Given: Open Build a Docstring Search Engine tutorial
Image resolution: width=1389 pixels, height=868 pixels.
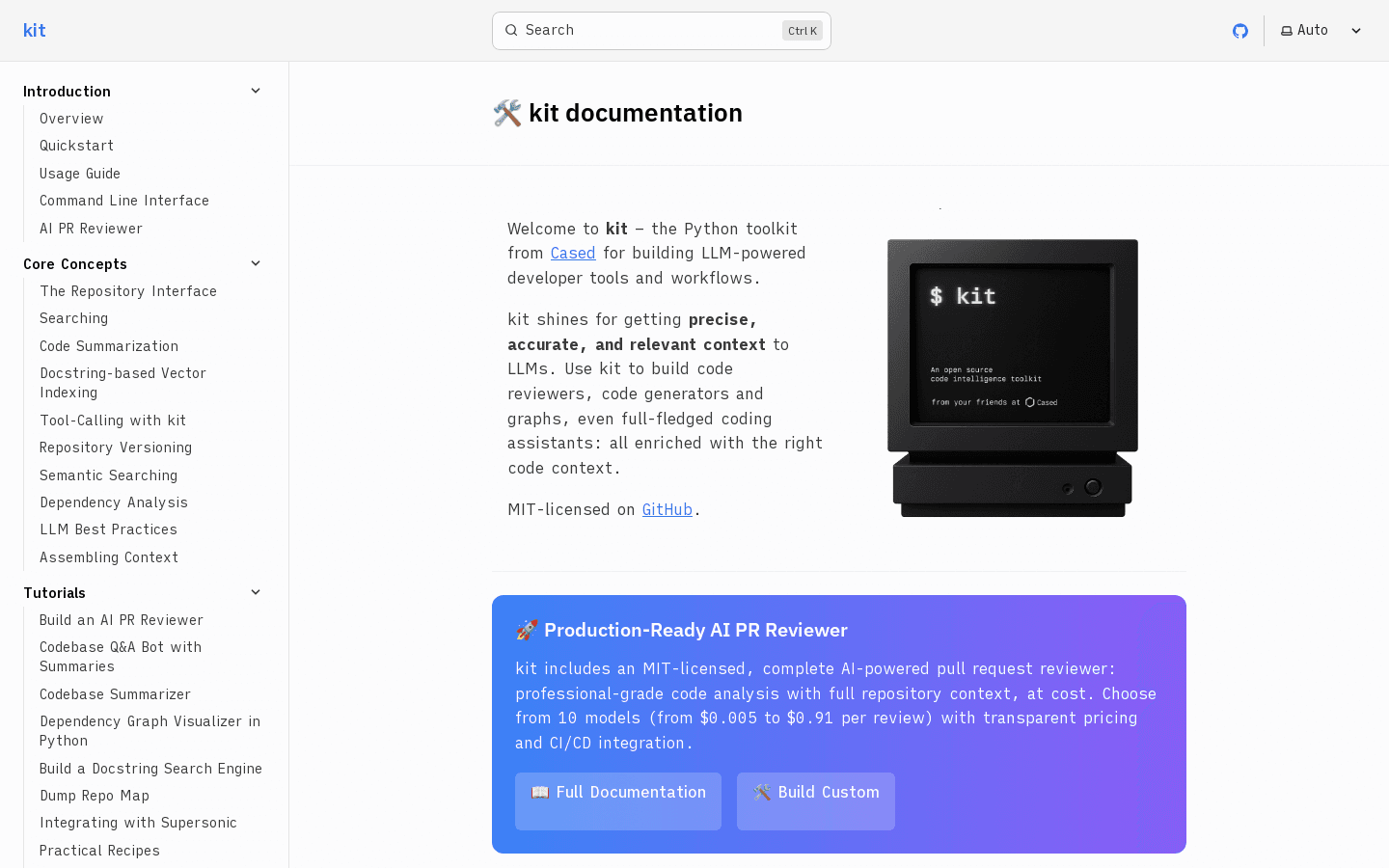Looking at the screenshot, I should 150,769.
